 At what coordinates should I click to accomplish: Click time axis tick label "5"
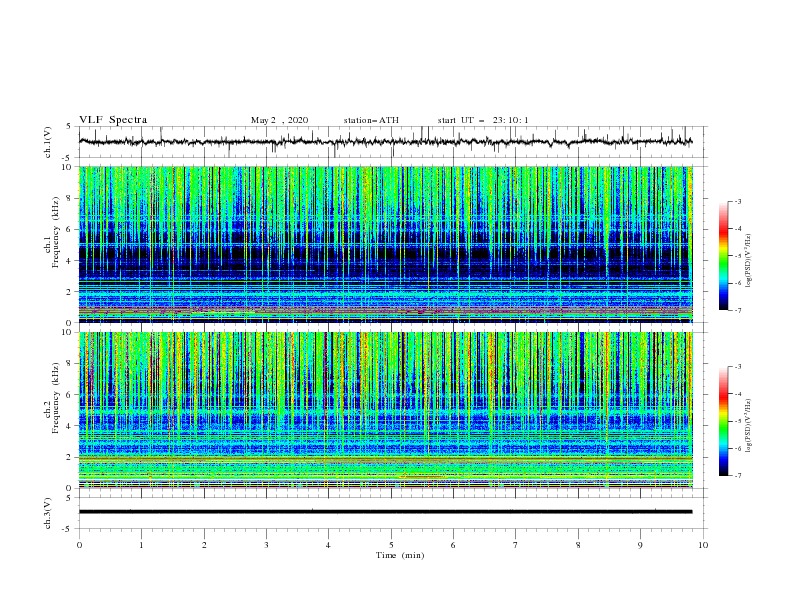coord(391,545)
